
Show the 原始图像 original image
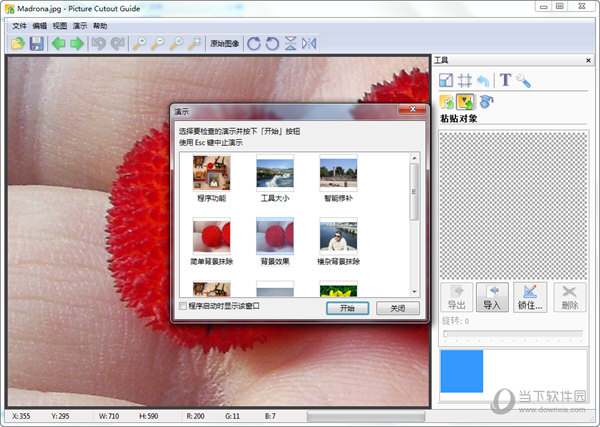point(225,44)
